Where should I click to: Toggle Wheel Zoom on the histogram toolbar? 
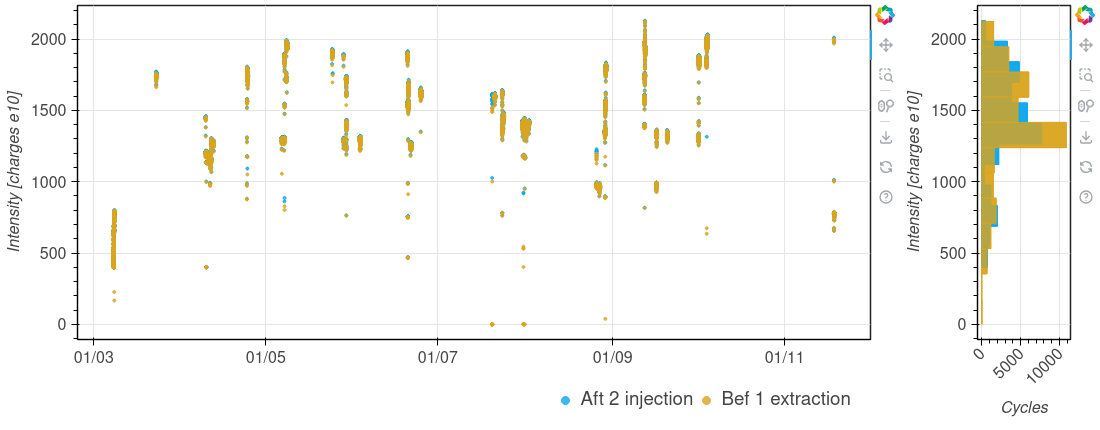[x=1085, y=106]
